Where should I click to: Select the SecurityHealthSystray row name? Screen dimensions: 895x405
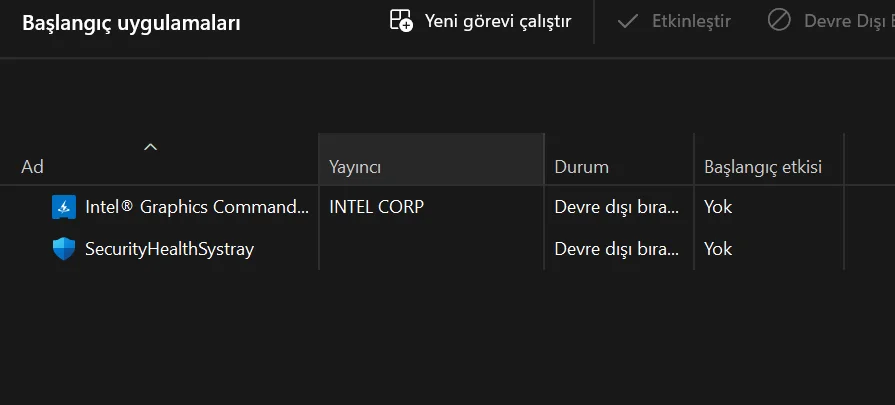point(169,249)
